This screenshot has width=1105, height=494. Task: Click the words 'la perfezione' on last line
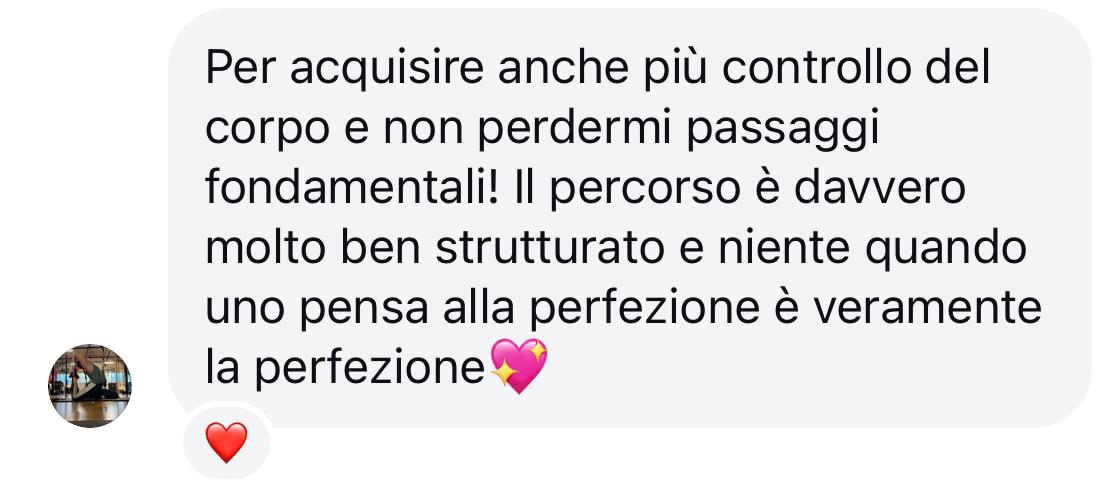(x=345, y=370)
